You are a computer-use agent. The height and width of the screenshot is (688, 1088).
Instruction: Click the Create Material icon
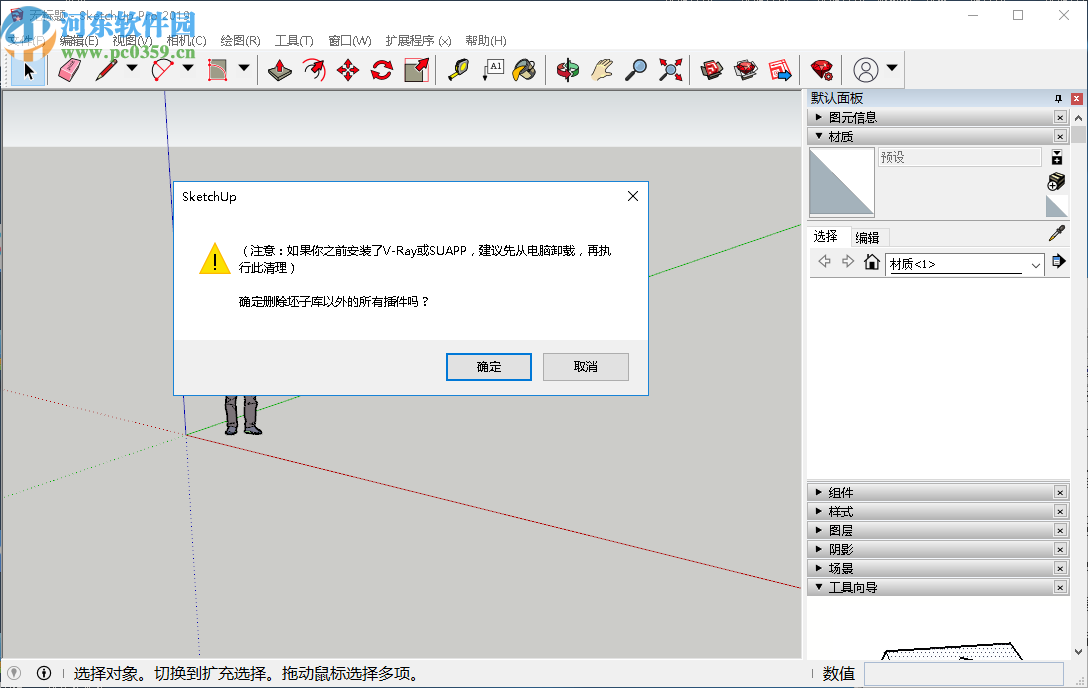click(x=1056, y=182)
